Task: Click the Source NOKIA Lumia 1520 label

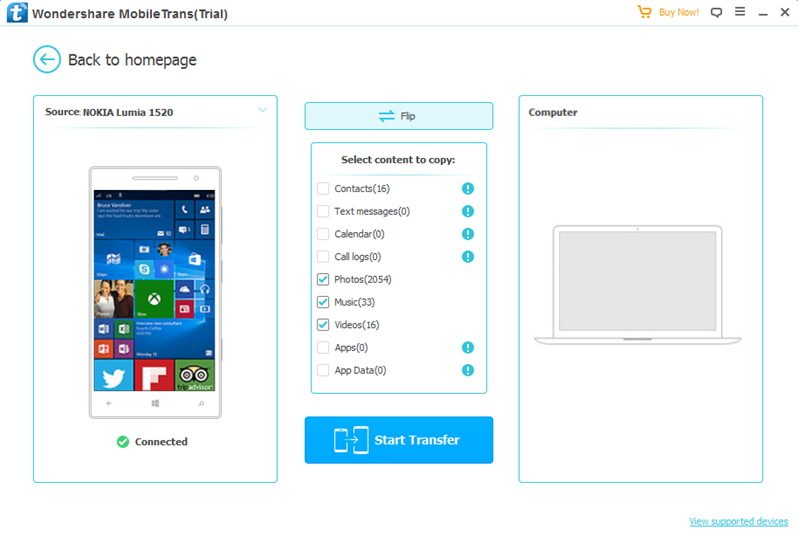Action: tap(109, 112)
